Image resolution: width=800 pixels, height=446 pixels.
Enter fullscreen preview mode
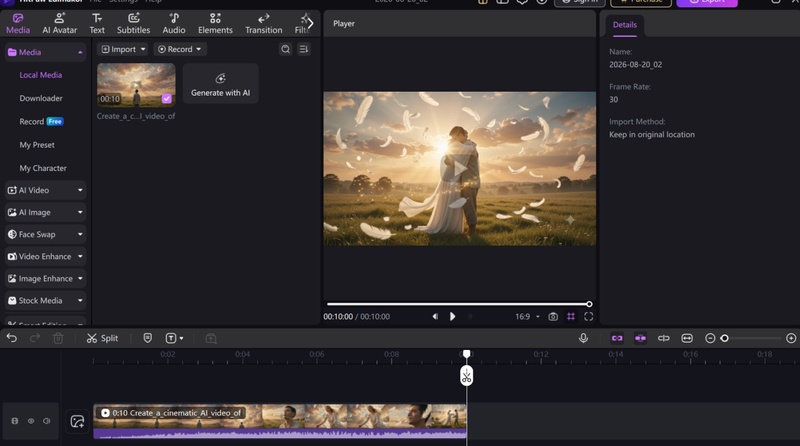[588, 316]
